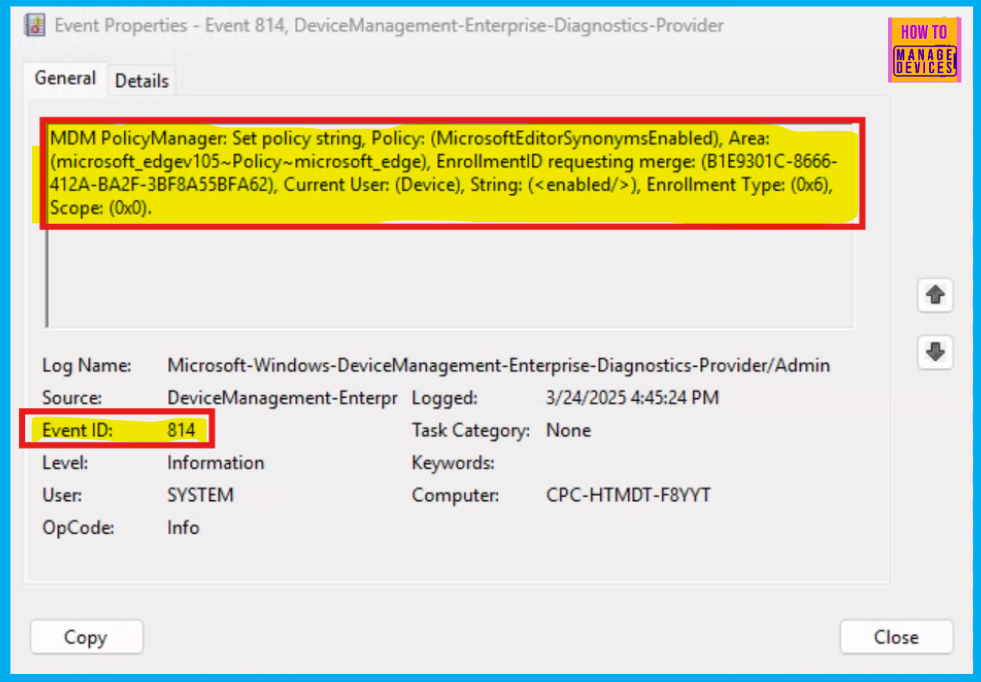Image resolution: width=981 pixels, height=682 pixels.
Task: Click the User value SYSTEM
Action: 200,496
